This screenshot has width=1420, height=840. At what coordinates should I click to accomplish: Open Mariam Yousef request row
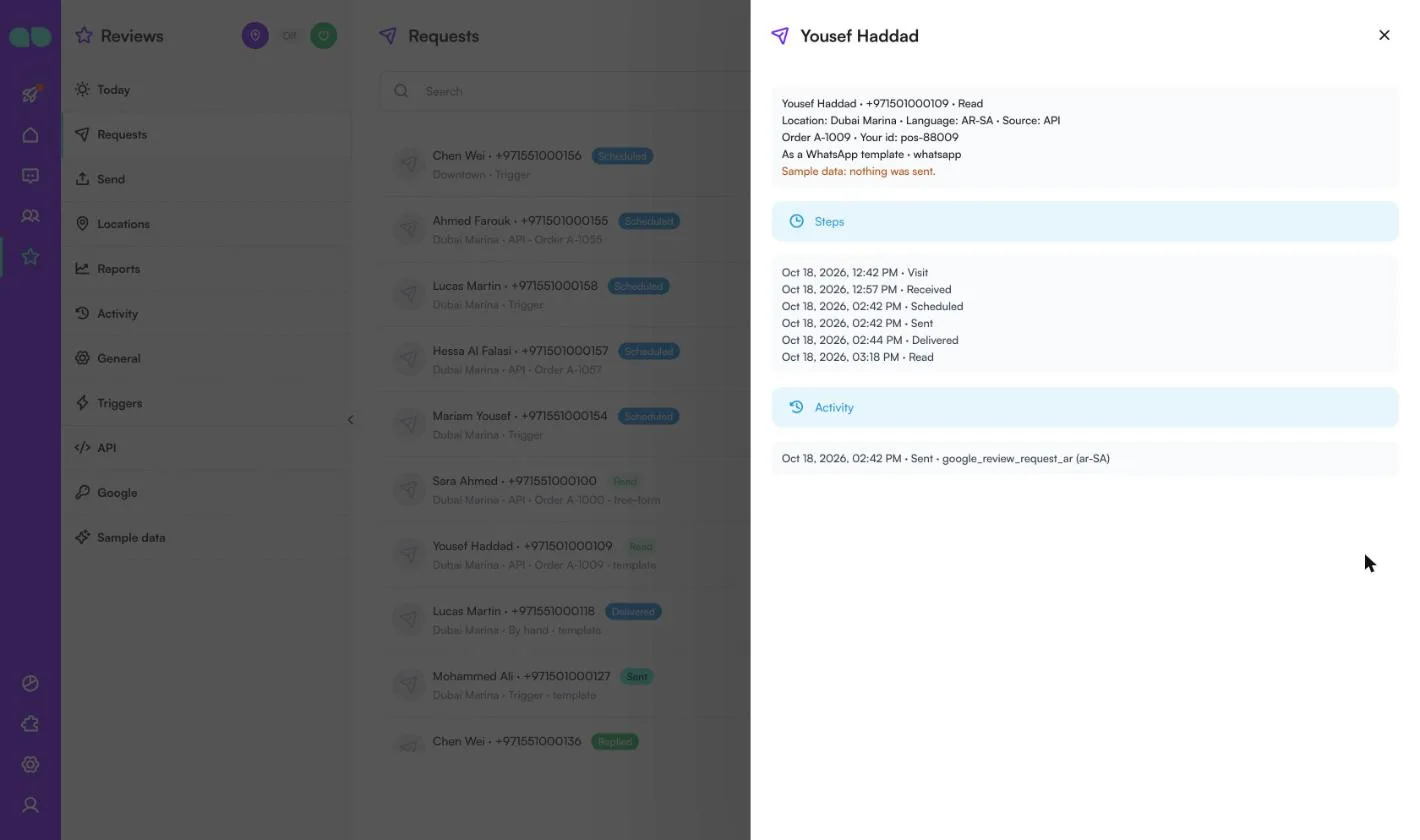click(x=567, y=424)
